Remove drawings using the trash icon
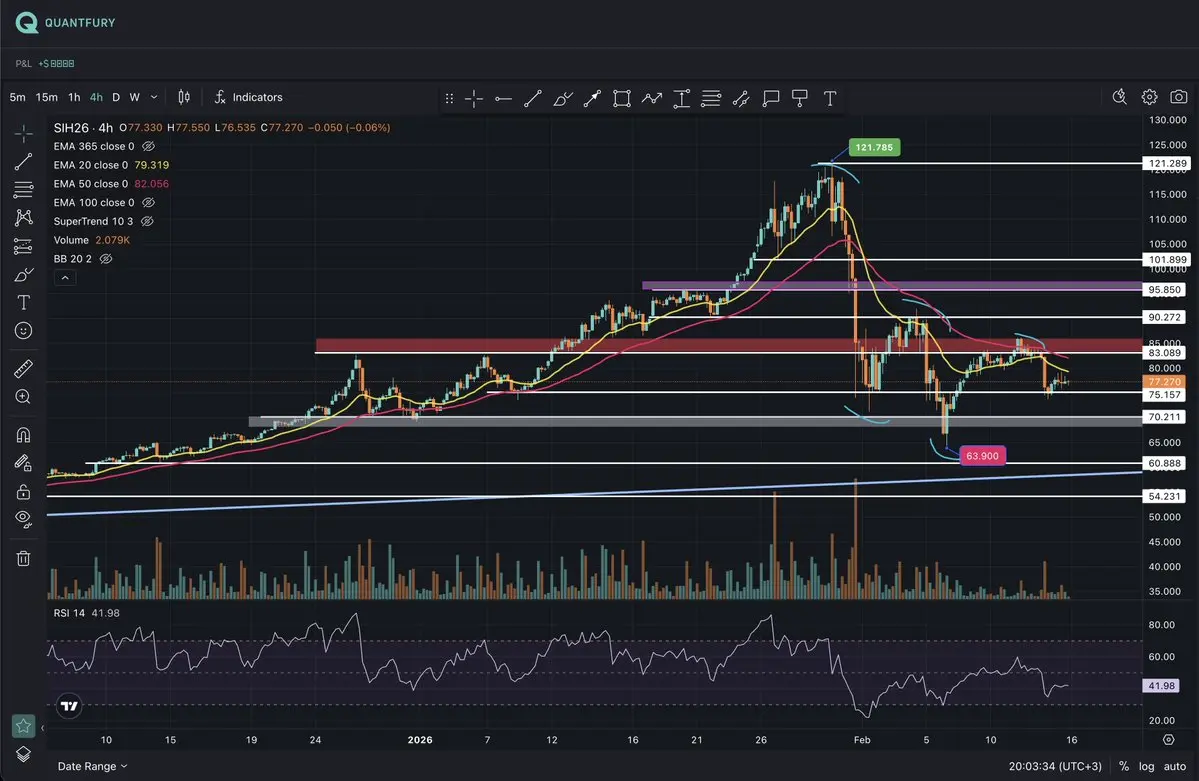Image resolution: width=1199 pixels, height=781 pixels. (24, 558)
